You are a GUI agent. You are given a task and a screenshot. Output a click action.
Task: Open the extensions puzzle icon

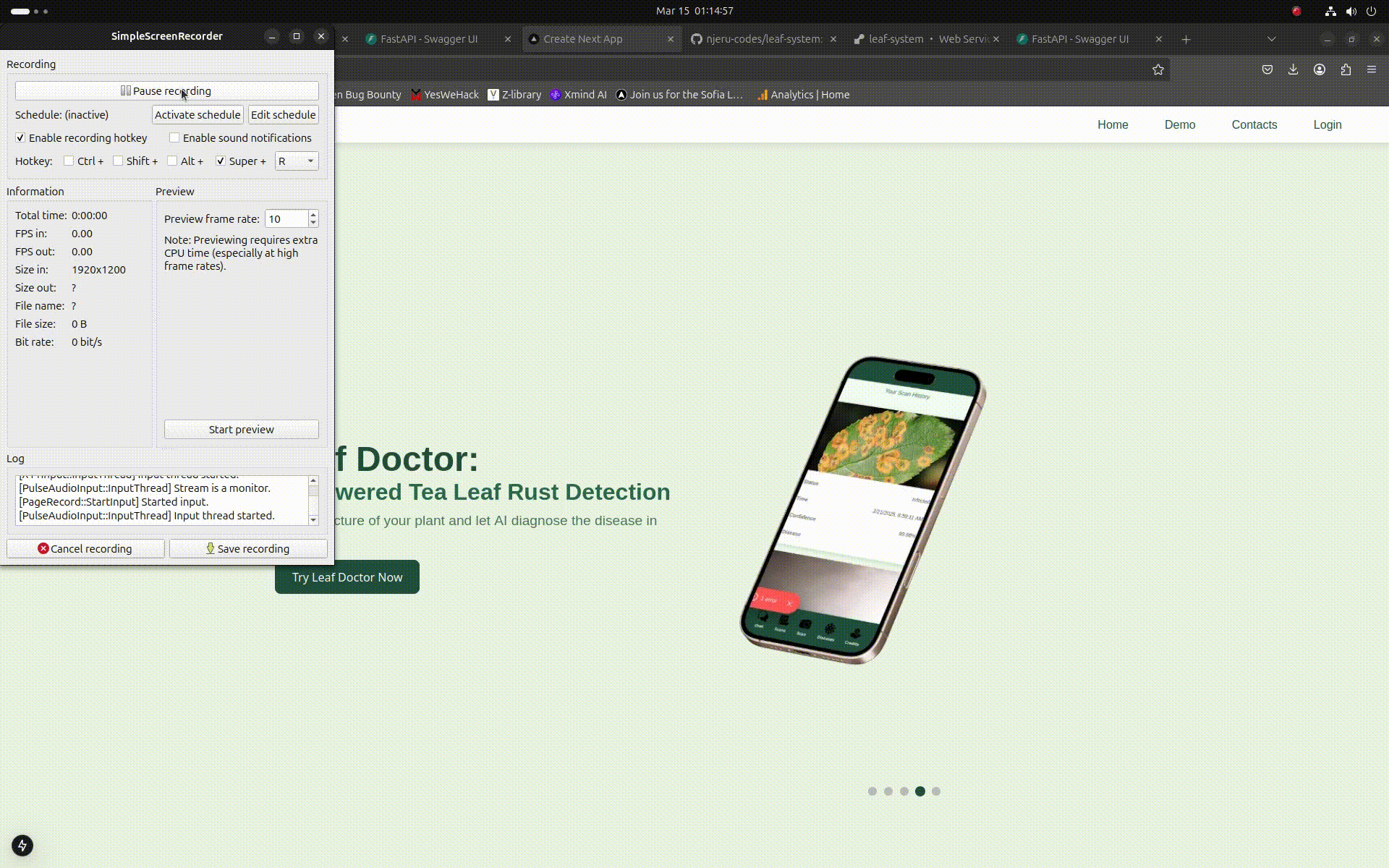coord(1346,69)
